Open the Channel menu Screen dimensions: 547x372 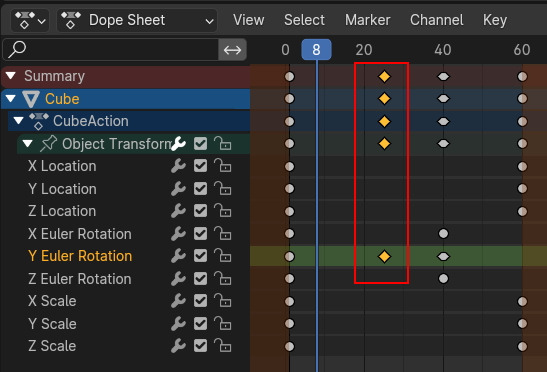click(x=436, y=20)
